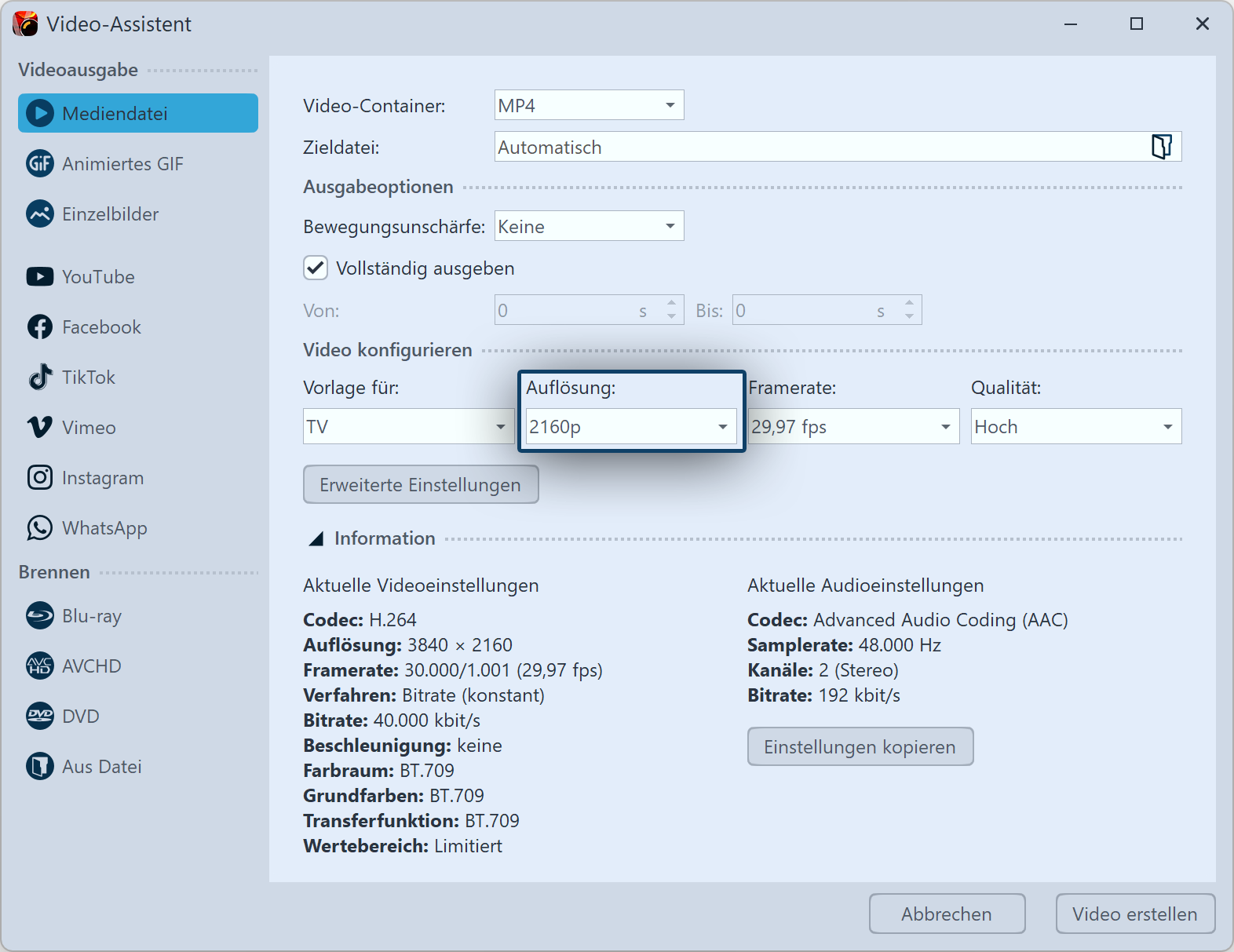
Task: Open the Animiertes GIF output icon
Action: [39, 164]
